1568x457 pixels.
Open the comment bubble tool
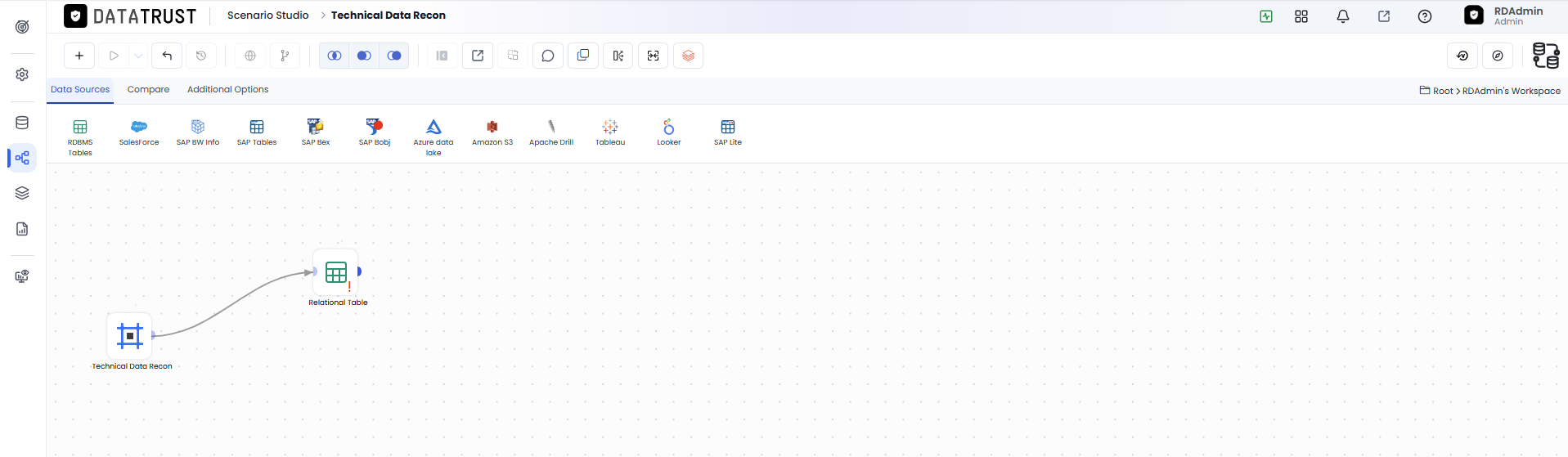[548, 56]
